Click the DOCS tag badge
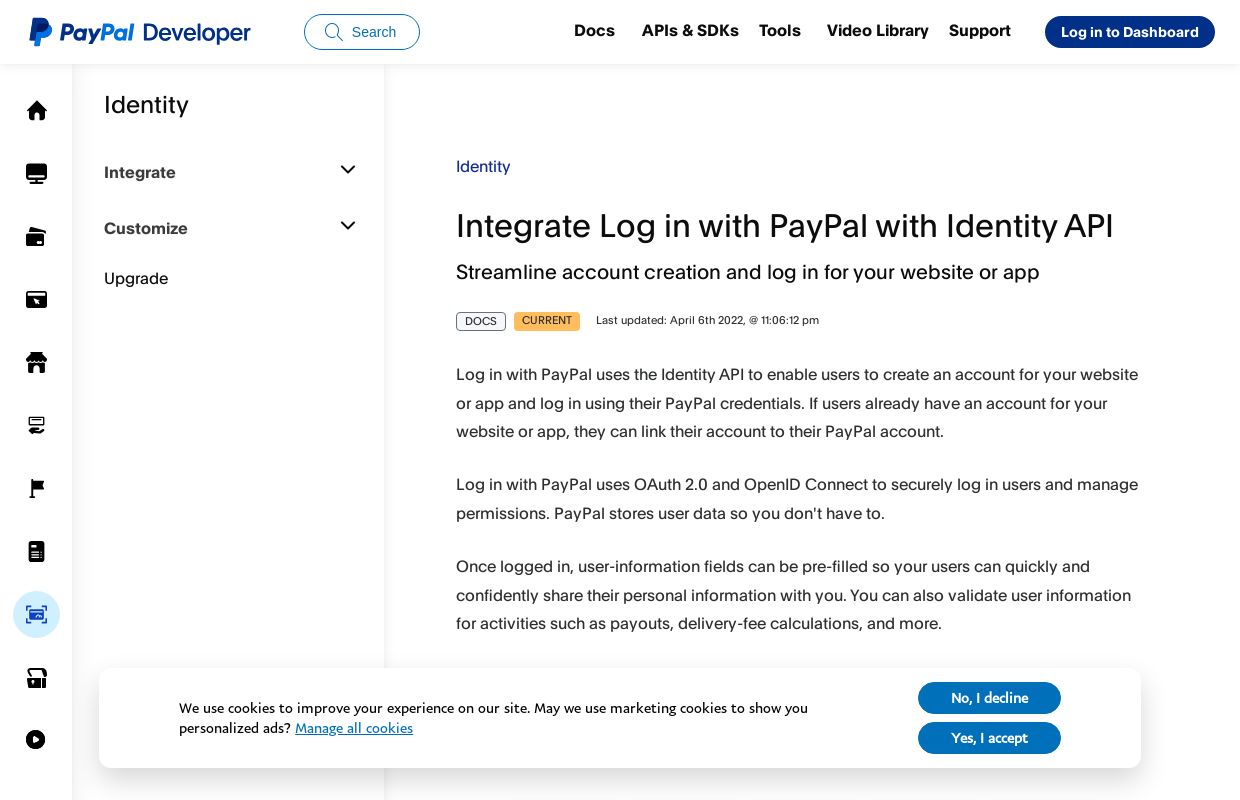The height and width of the screenshot is (800, 1240). pos(481,321)
